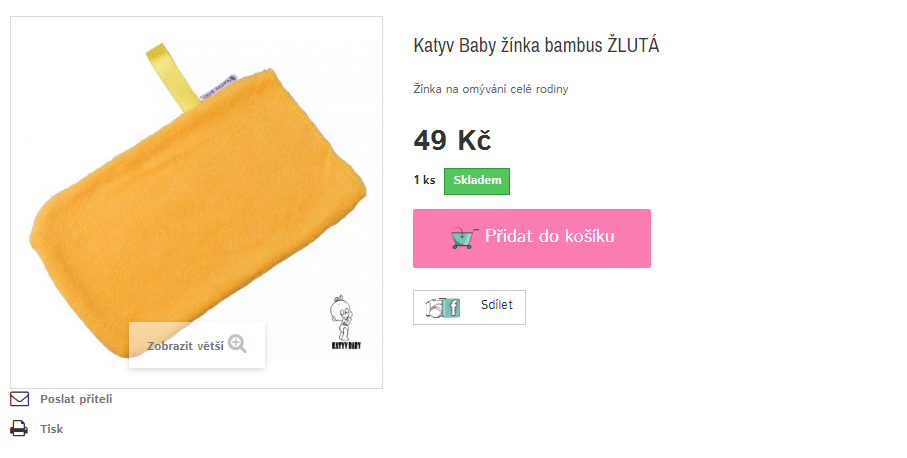This screenshot has height=458, width=907.
Task: Click the description Žínka na omývání
Action: pyautogui.click(x=491, y=89)
